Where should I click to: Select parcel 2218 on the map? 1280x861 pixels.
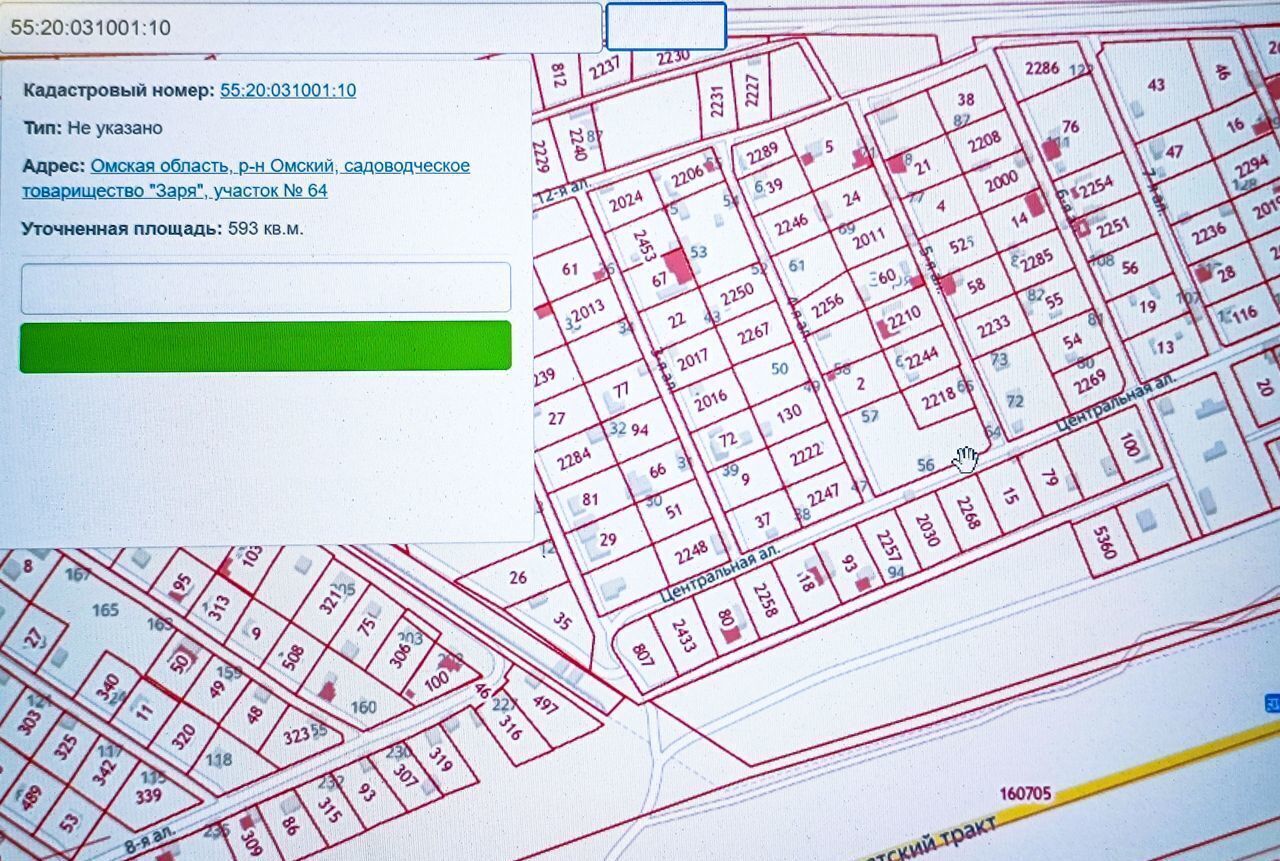[939, 398]
